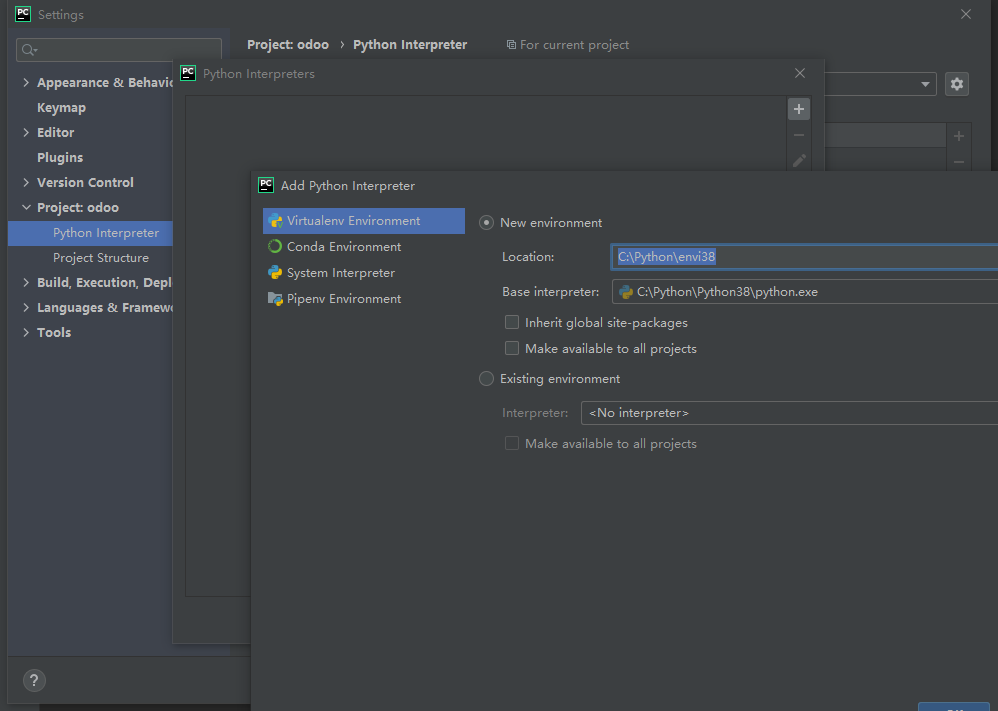Open the interpreter settings gear icon

[x=956, y=84]
